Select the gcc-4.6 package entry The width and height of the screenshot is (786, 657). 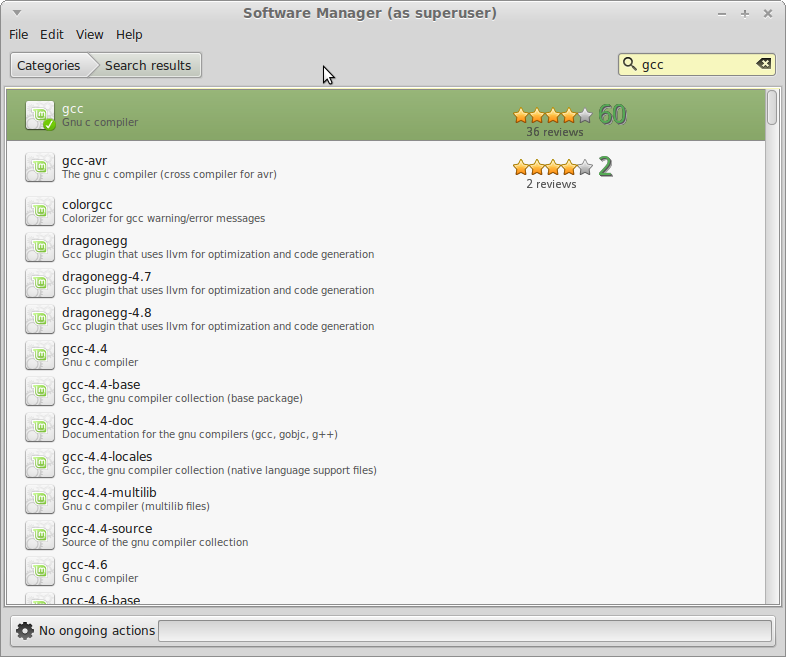[385, 572]
